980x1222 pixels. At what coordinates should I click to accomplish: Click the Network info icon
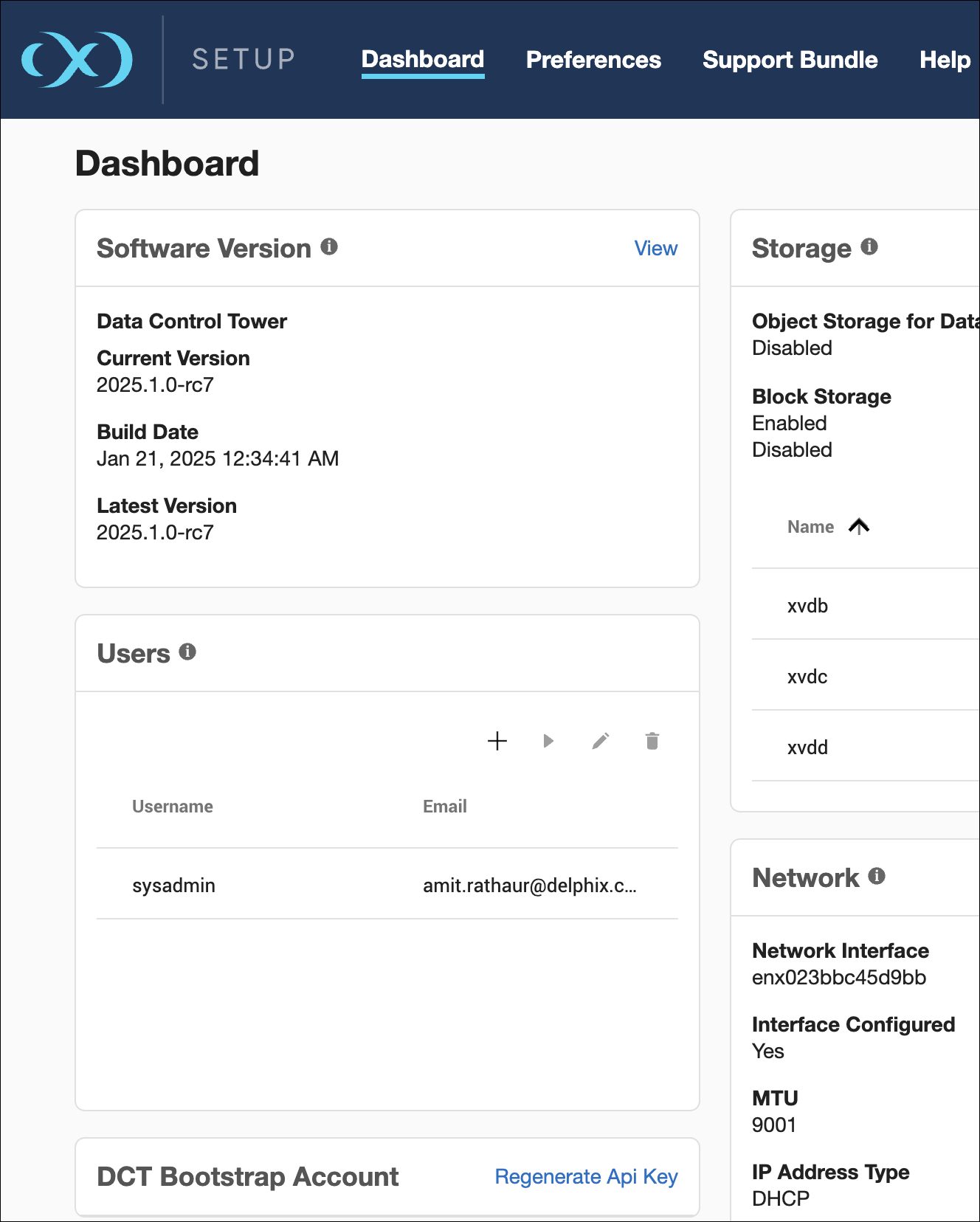pos(877,876)
